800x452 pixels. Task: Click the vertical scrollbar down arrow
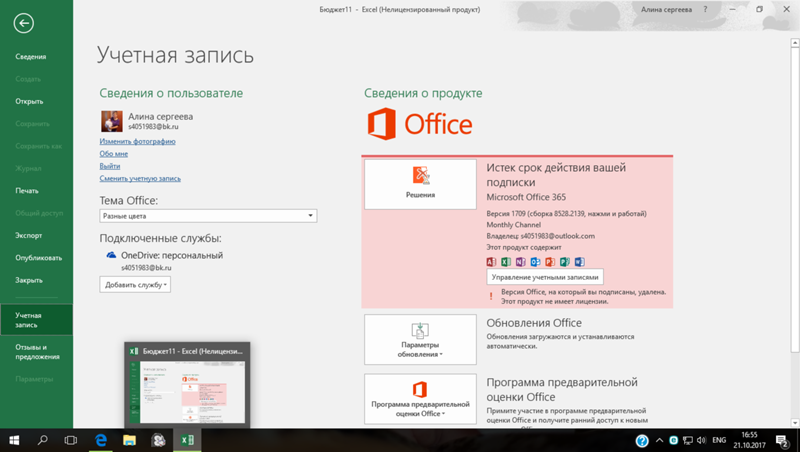click(795, 423)
